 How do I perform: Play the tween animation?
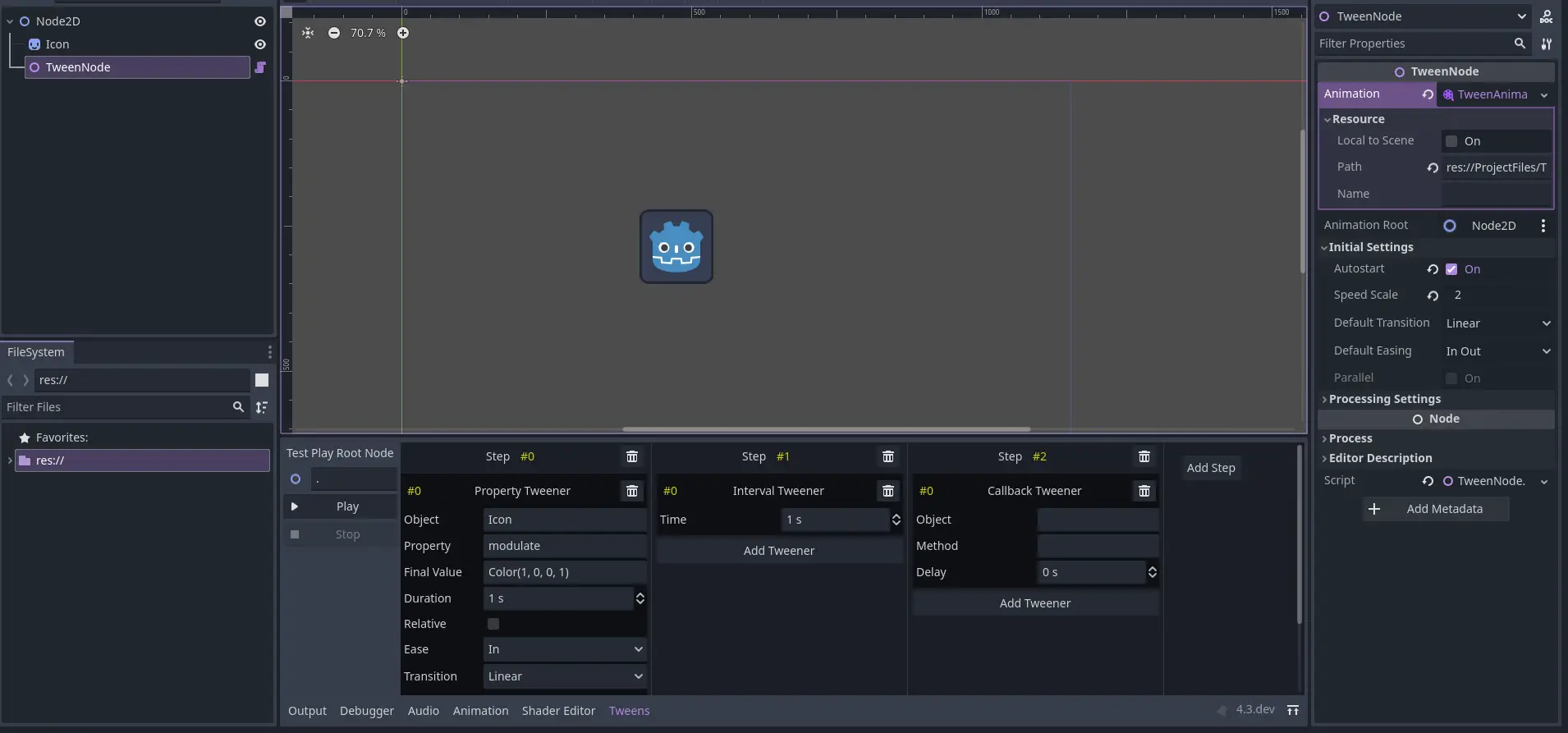(340, 506)
